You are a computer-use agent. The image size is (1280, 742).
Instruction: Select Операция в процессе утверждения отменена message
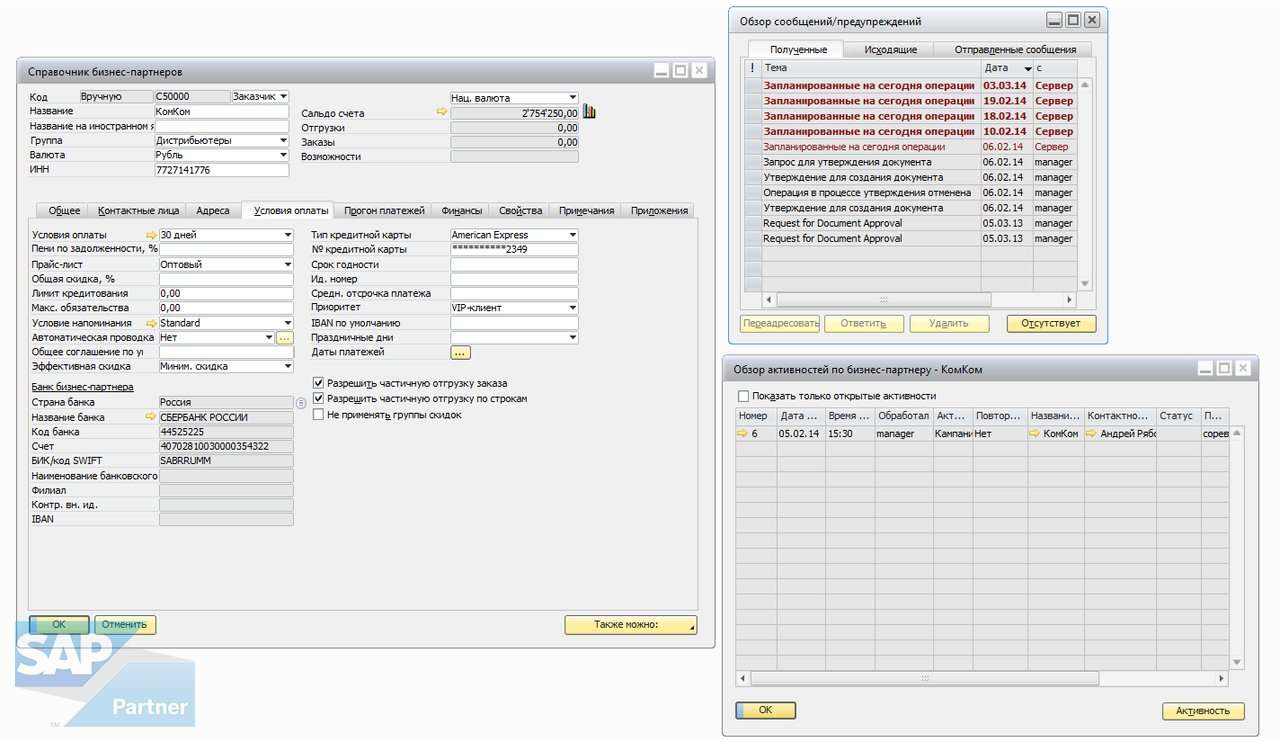(912, 193)
